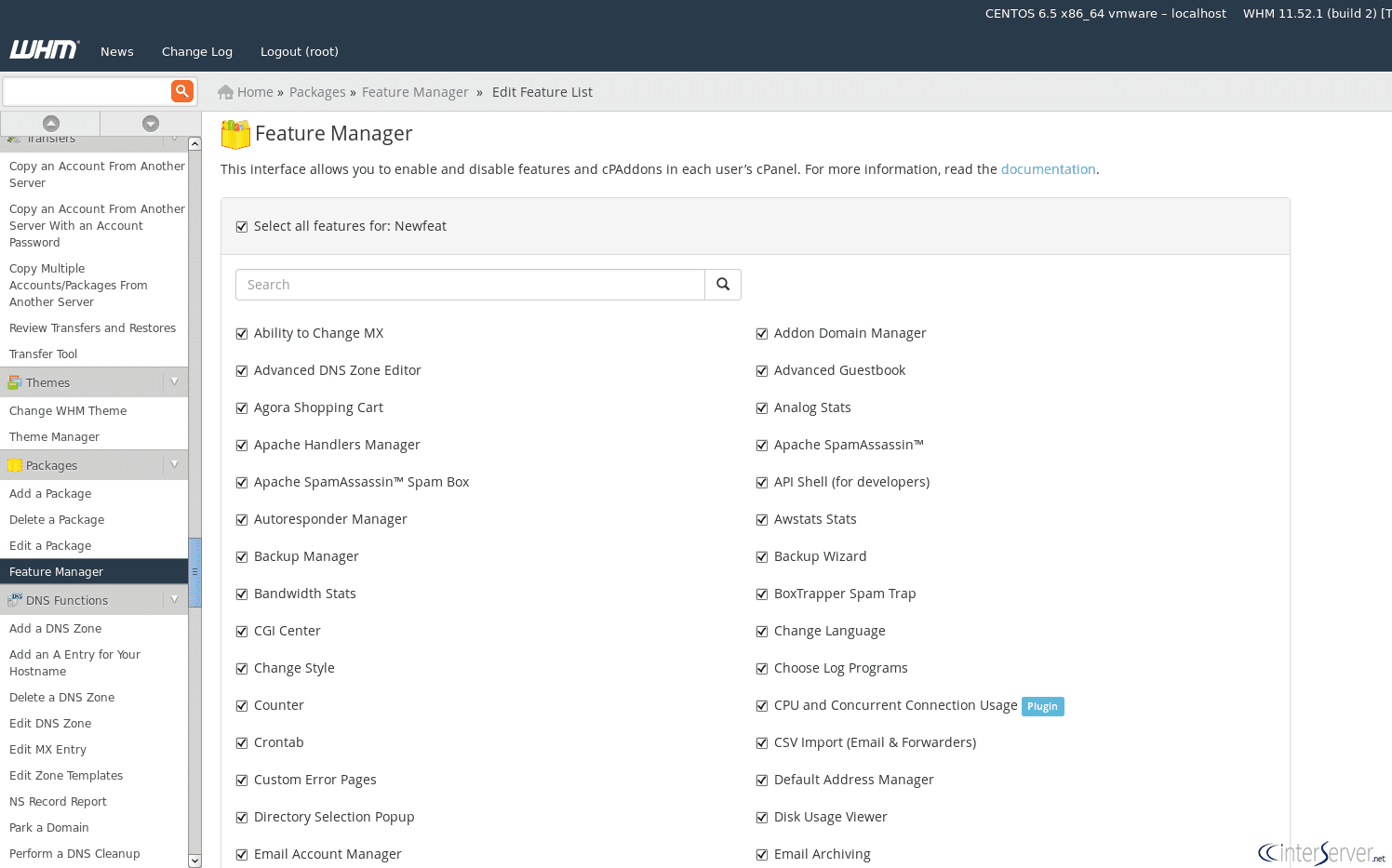Click the orange sidebar search icon
Image resolution: width=1392 pixels, height=868 pixels.
(181, 90)
